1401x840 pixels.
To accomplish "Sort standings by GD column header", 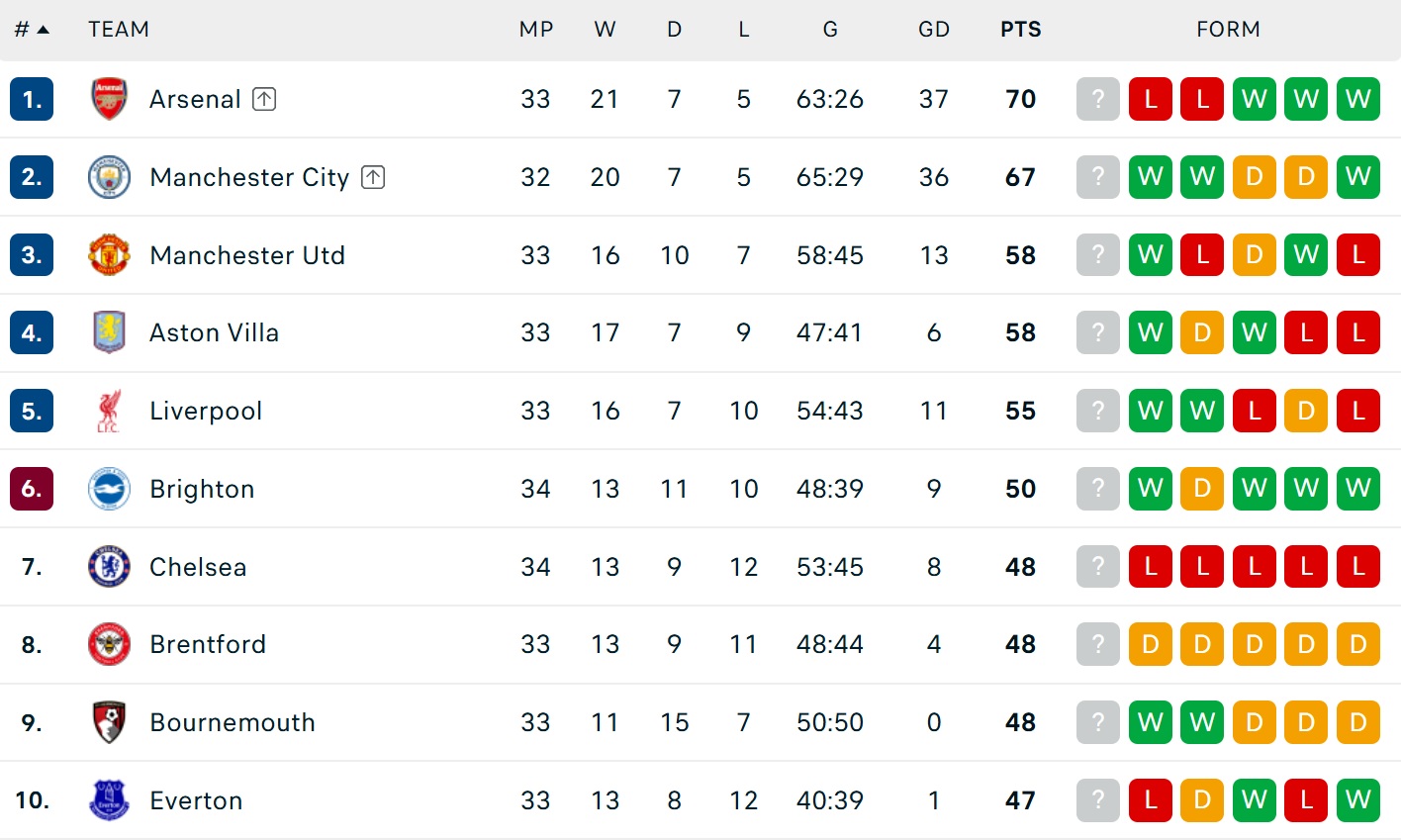I will point(933,30).
